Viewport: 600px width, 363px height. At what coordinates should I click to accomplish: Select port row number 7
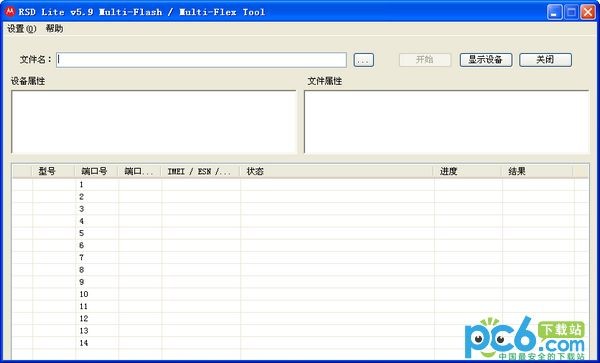(x=300, y=257)
